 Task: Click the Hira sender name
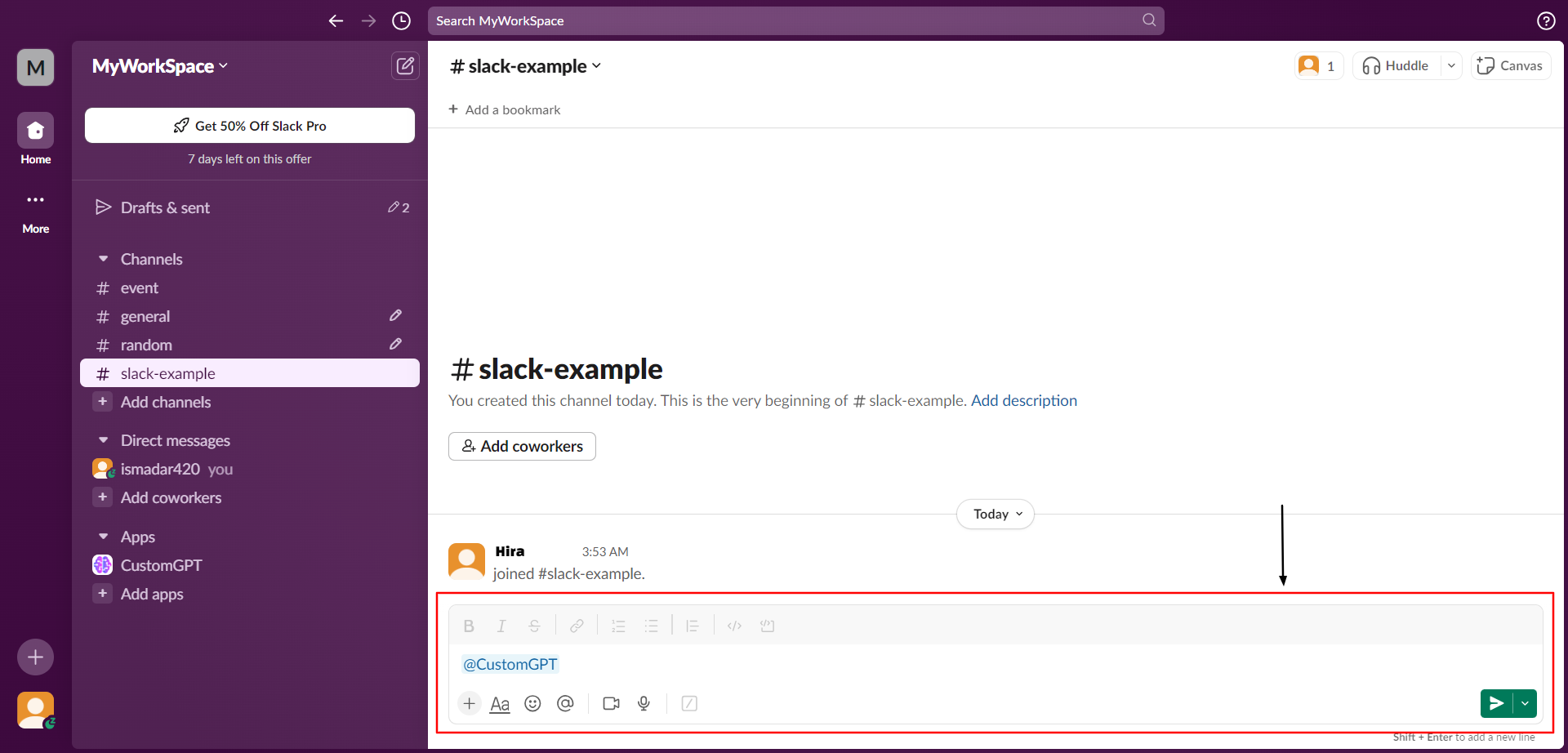510,551
